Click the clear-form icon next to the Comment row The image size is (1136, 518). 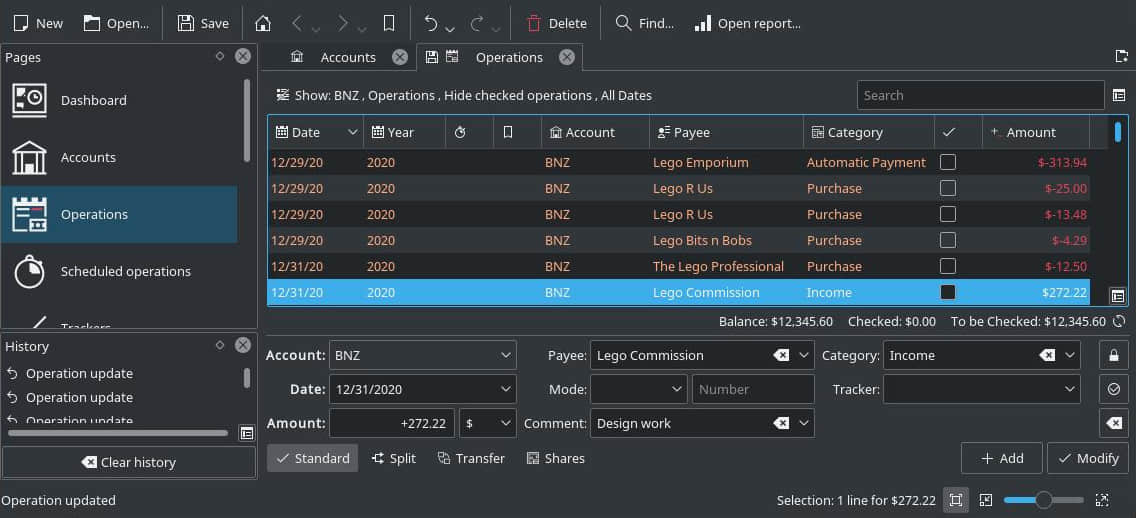point(1114,423)
